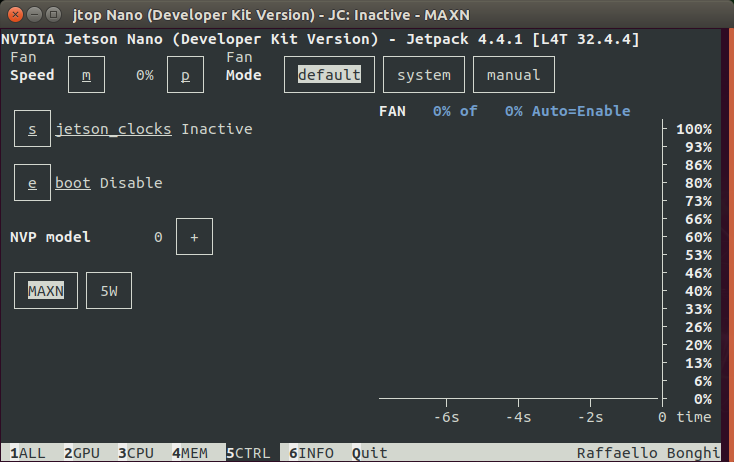The image size is (734, 462).
Task: Click the NVP model value 0
Action: click(x=158, y=237)
